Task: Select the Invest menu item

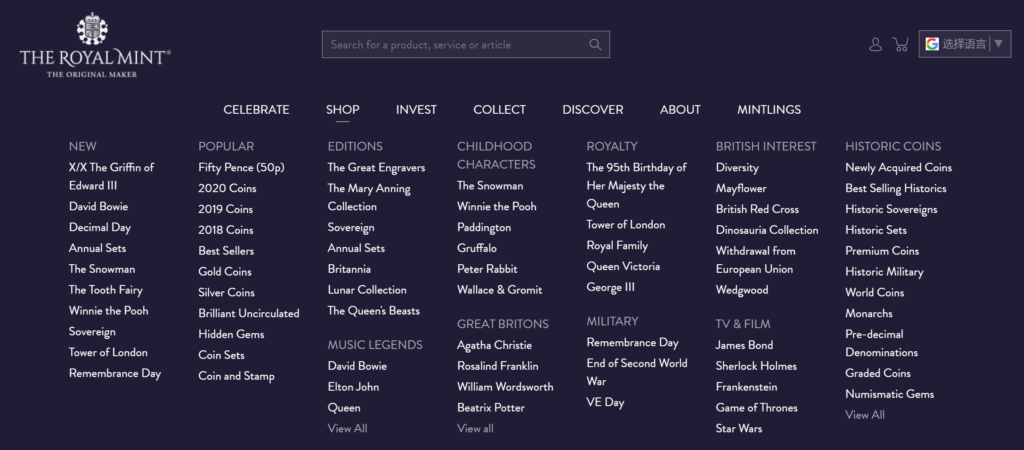Action: click(416, 110)
